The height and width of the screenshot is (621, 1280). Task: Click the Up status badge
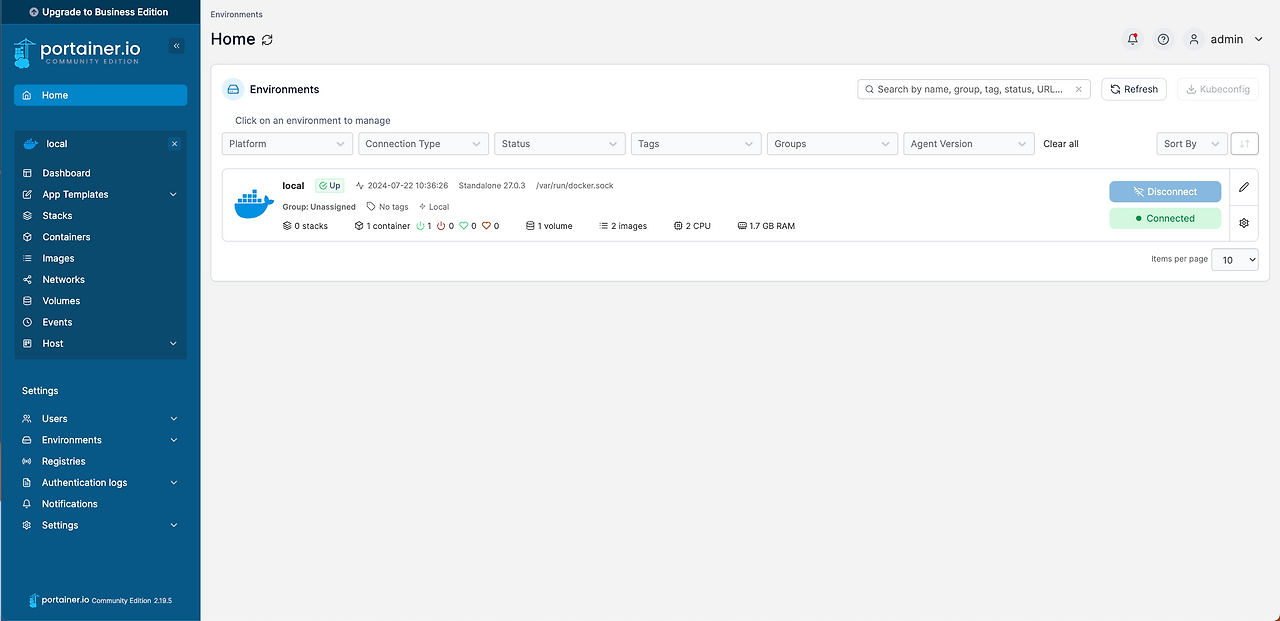(329, 186)
